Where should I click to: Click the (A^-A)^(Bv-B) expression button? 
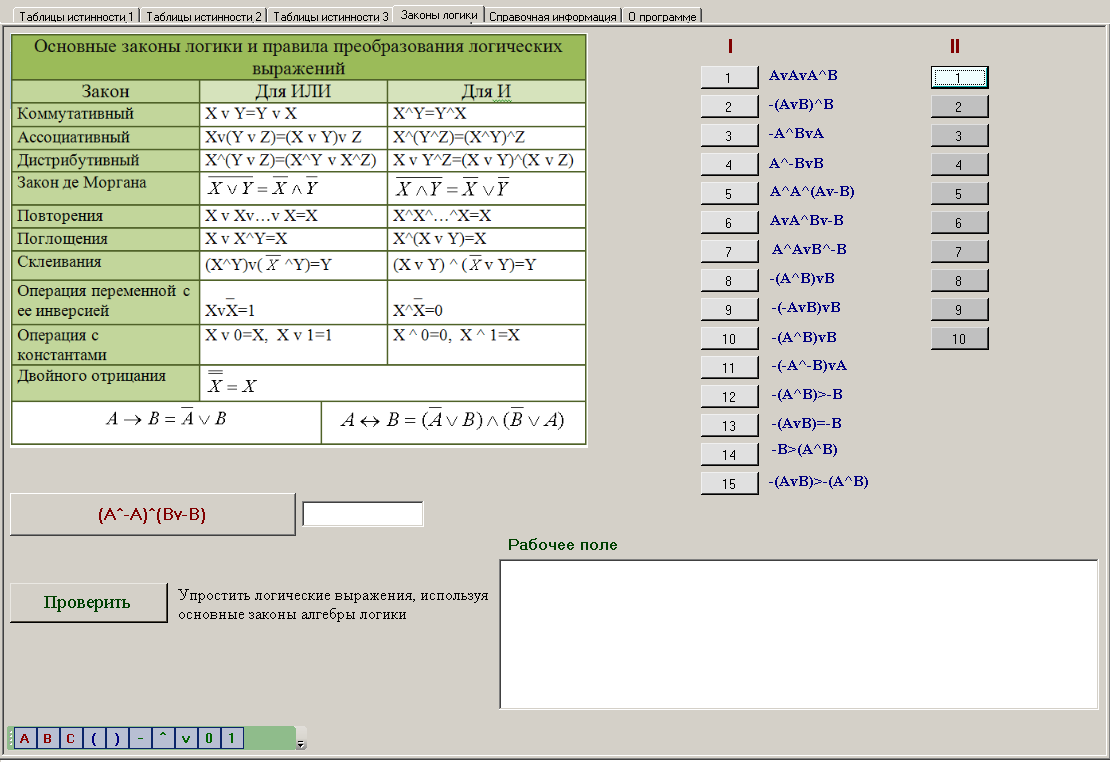pyautogui.click(x=152, y=514)
